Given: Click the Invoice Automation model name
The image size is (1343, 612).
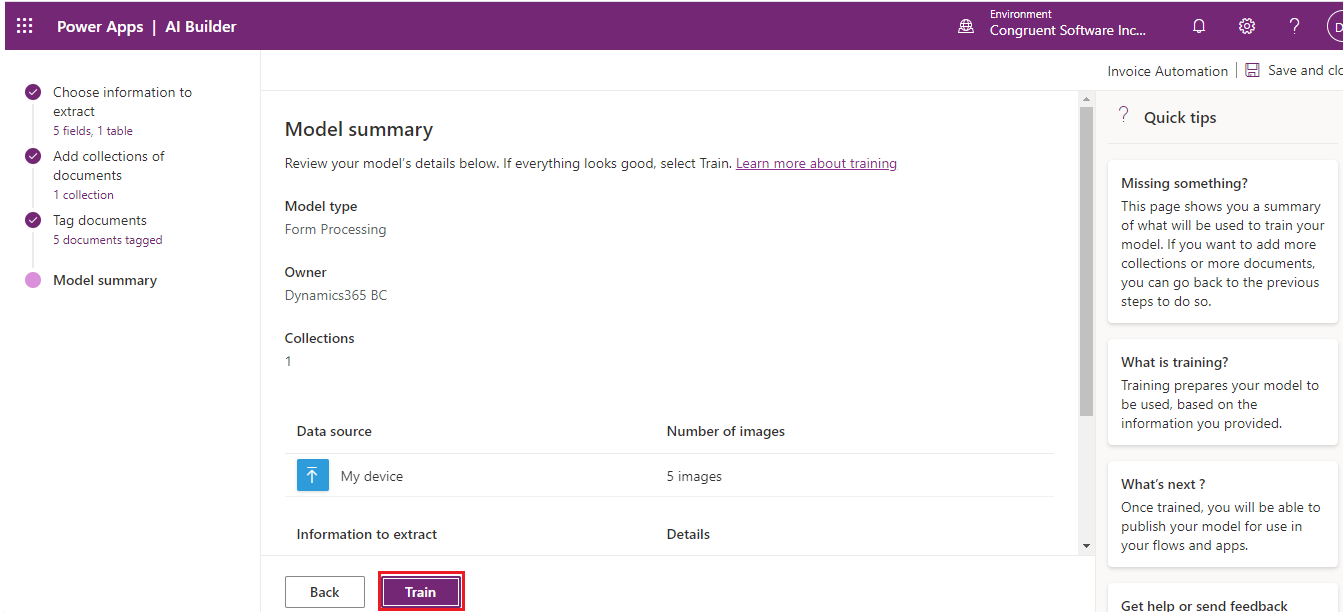Looking at the screenshot, I should coord(1167,71).
